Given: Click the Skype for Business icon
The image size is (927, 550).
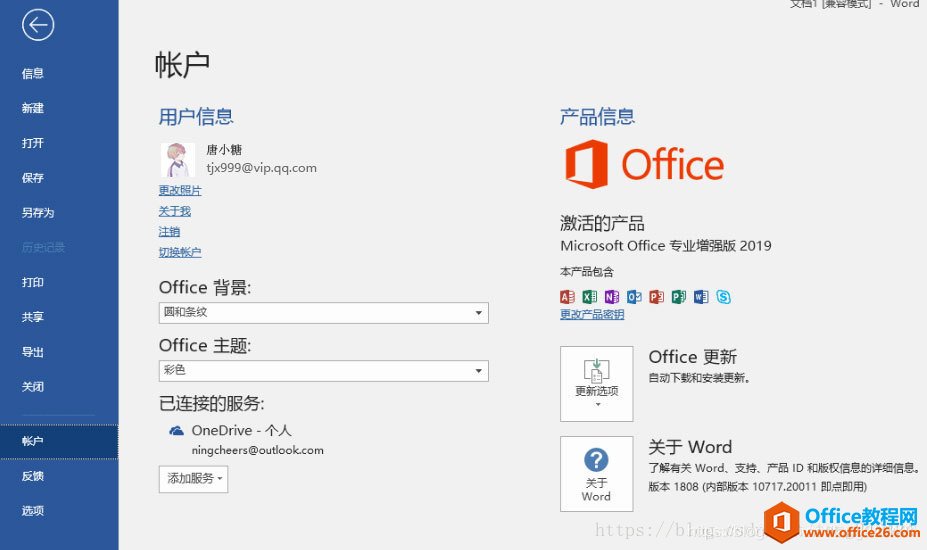Looking at the screenshot, I should pyautogui.click(x=724, y=296).
